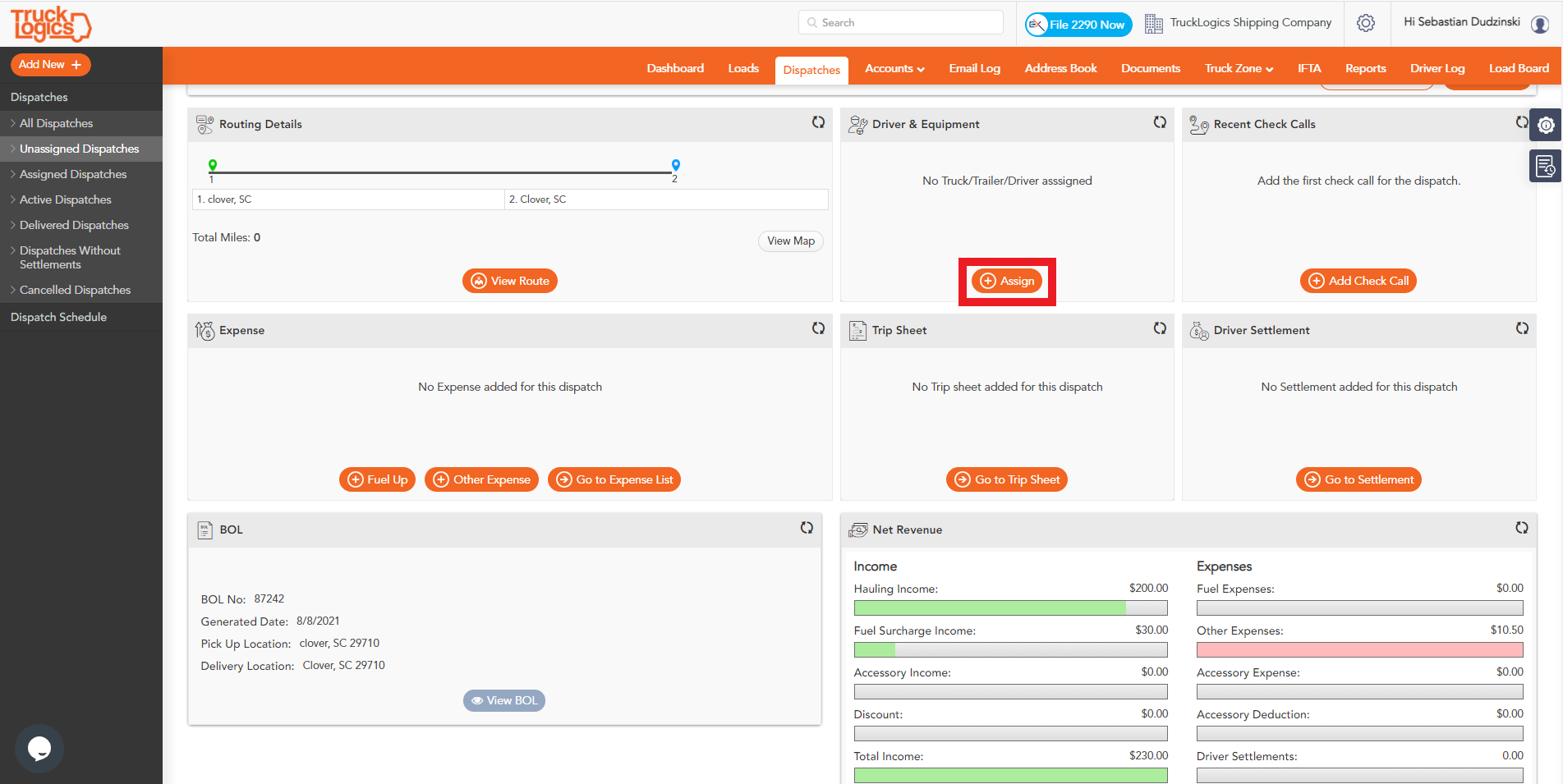This screenshot has width=1563, height=784.
Task: Click Go to Settlement button
Action: [x=1358, y=479]
